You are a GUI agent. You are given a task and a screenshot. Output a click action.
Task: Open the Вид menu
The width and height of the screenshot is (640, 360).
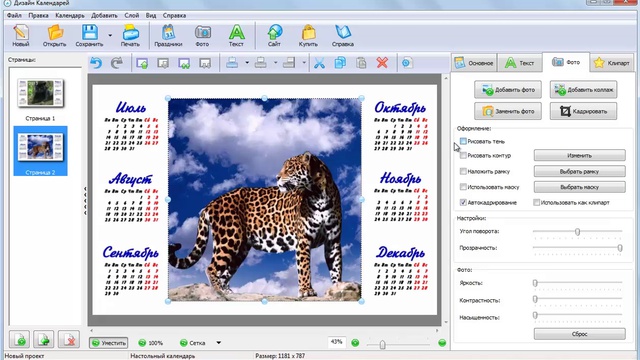pyautogui.click(x=151, y=16)
